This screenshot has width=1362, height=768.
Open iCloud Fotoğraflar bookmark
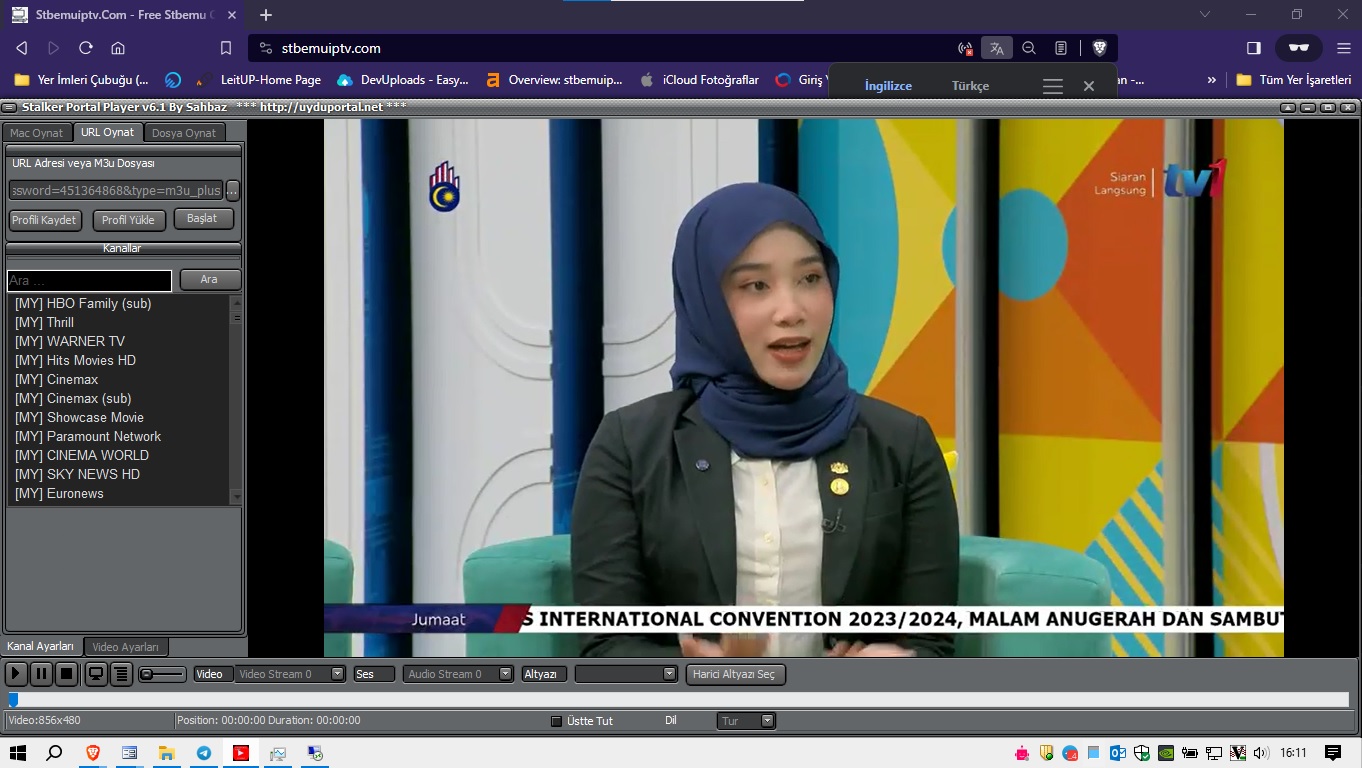tap(699, 80)
